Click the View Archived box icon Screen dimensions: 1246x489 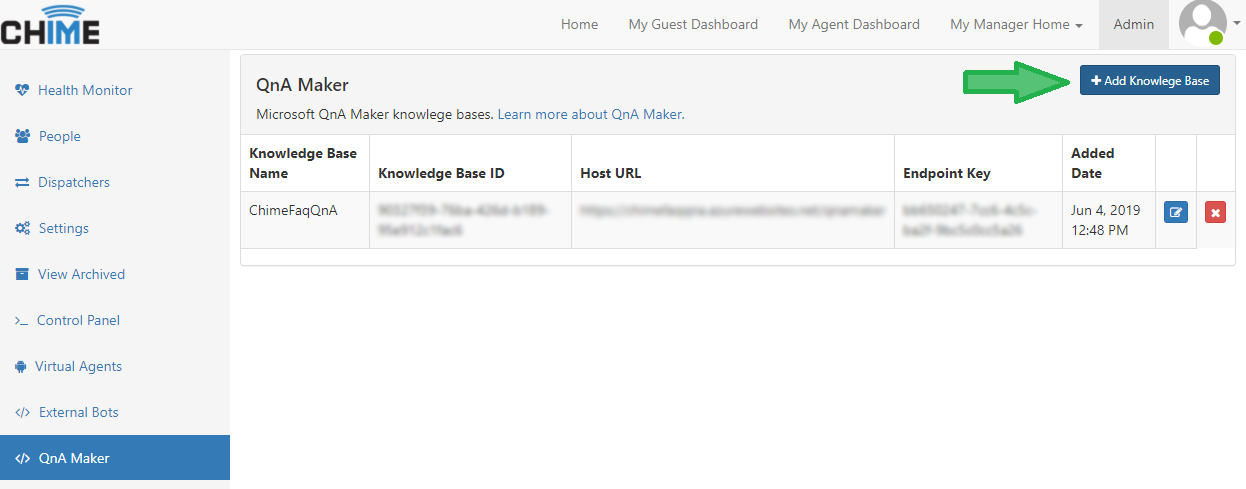pyautogui.click(x=22, y=274)
